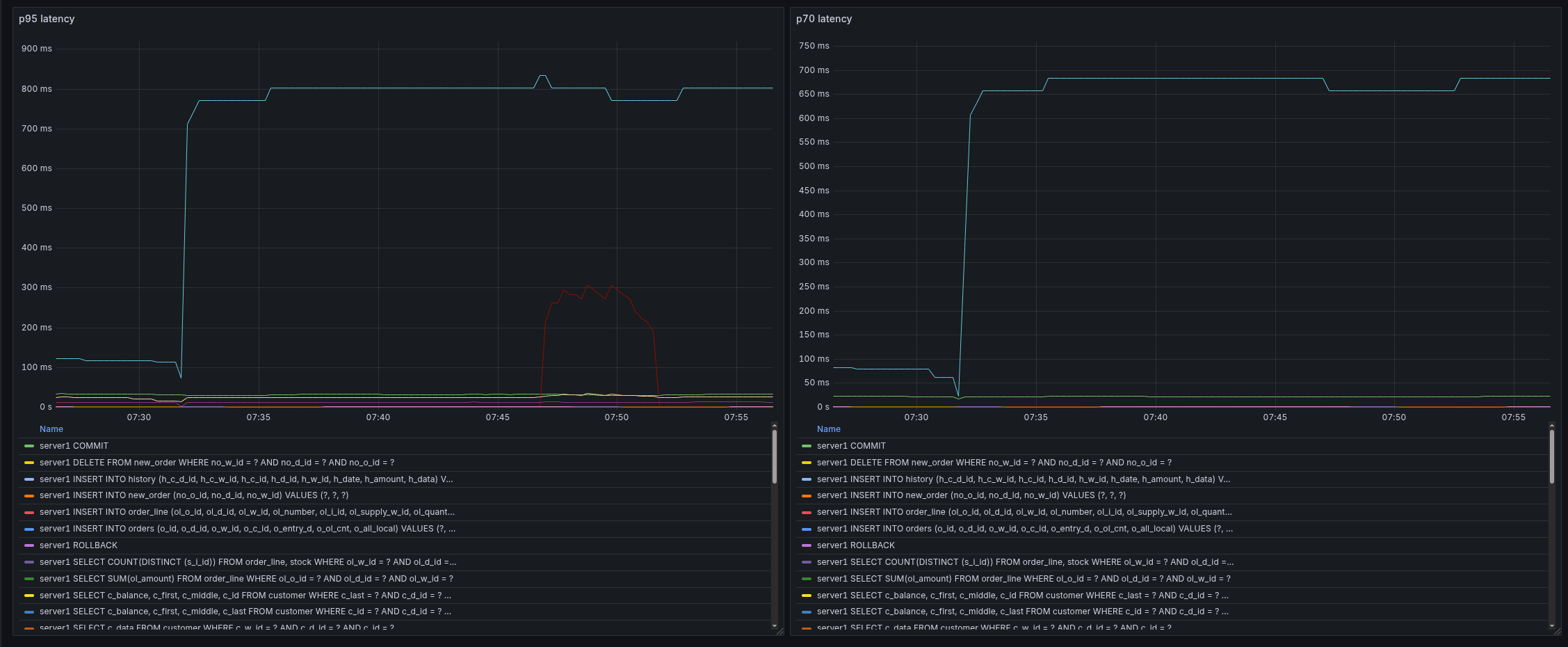Click orange INSERT INTO new_order marker in p95 legend
Viewport: 1568px width, 647px height.
click(x=29, y=496)
